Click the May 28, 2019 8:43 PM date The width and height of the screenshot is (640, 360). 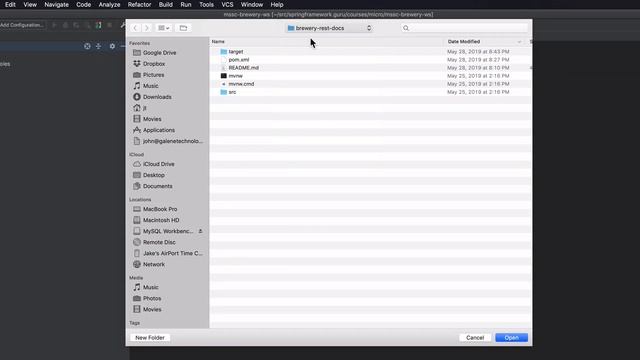tap(478, 51)
